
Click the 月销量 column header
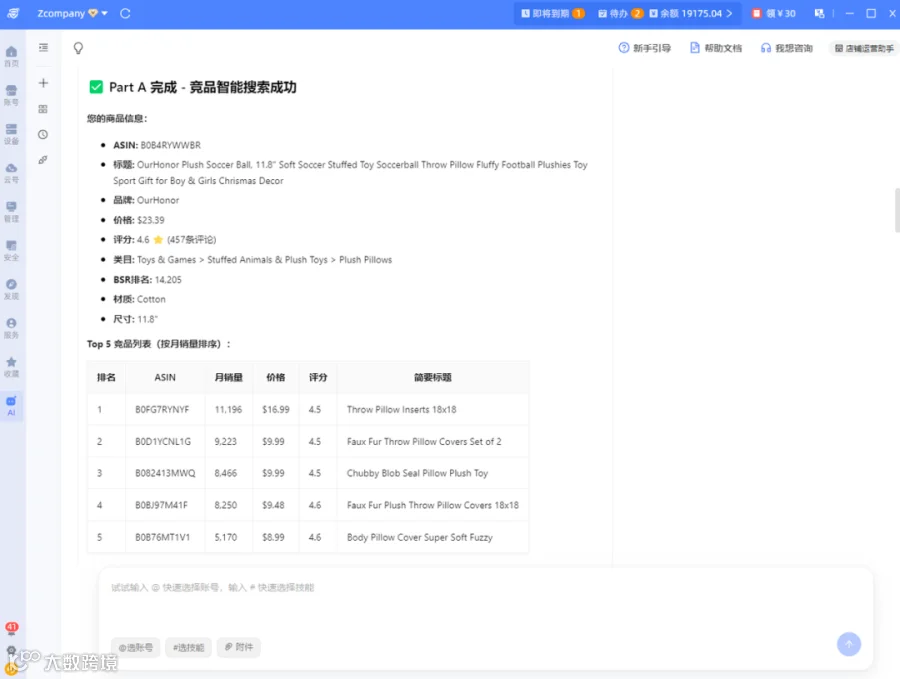click(228, 377)
